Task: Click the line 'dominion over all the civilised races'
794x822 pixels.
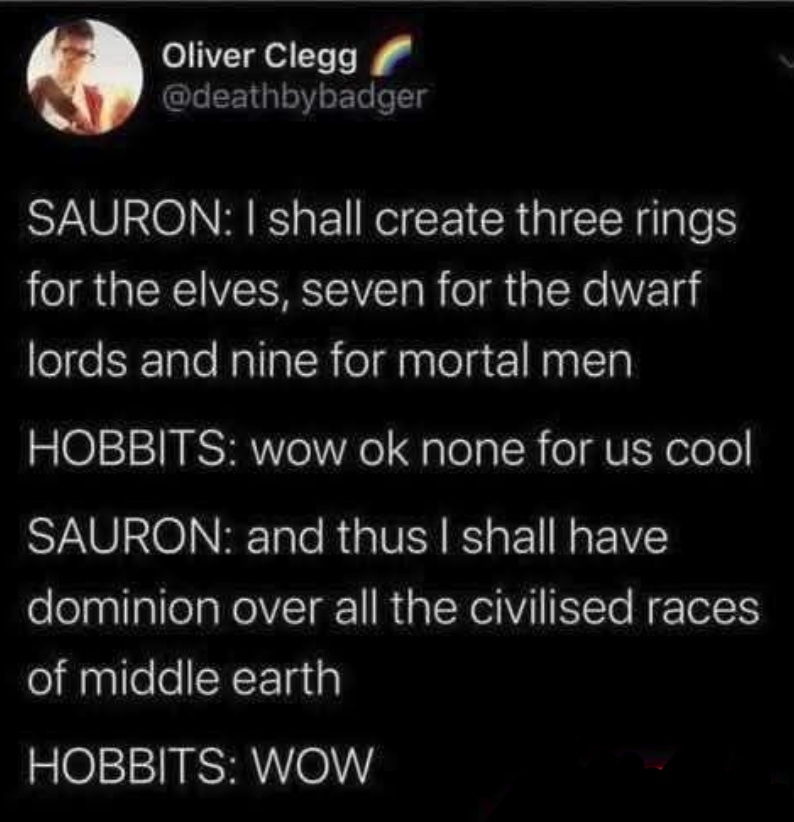Action: click(393, 608)
